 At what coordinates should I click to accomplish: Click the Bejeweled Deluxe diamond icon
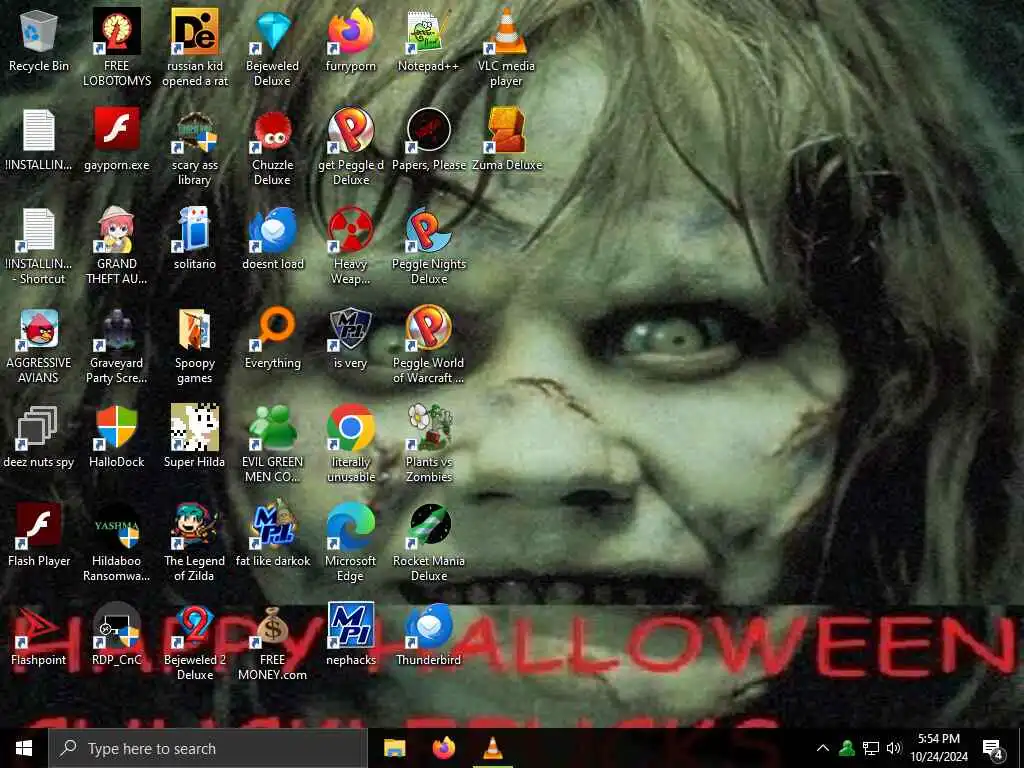tap(272, 31)
